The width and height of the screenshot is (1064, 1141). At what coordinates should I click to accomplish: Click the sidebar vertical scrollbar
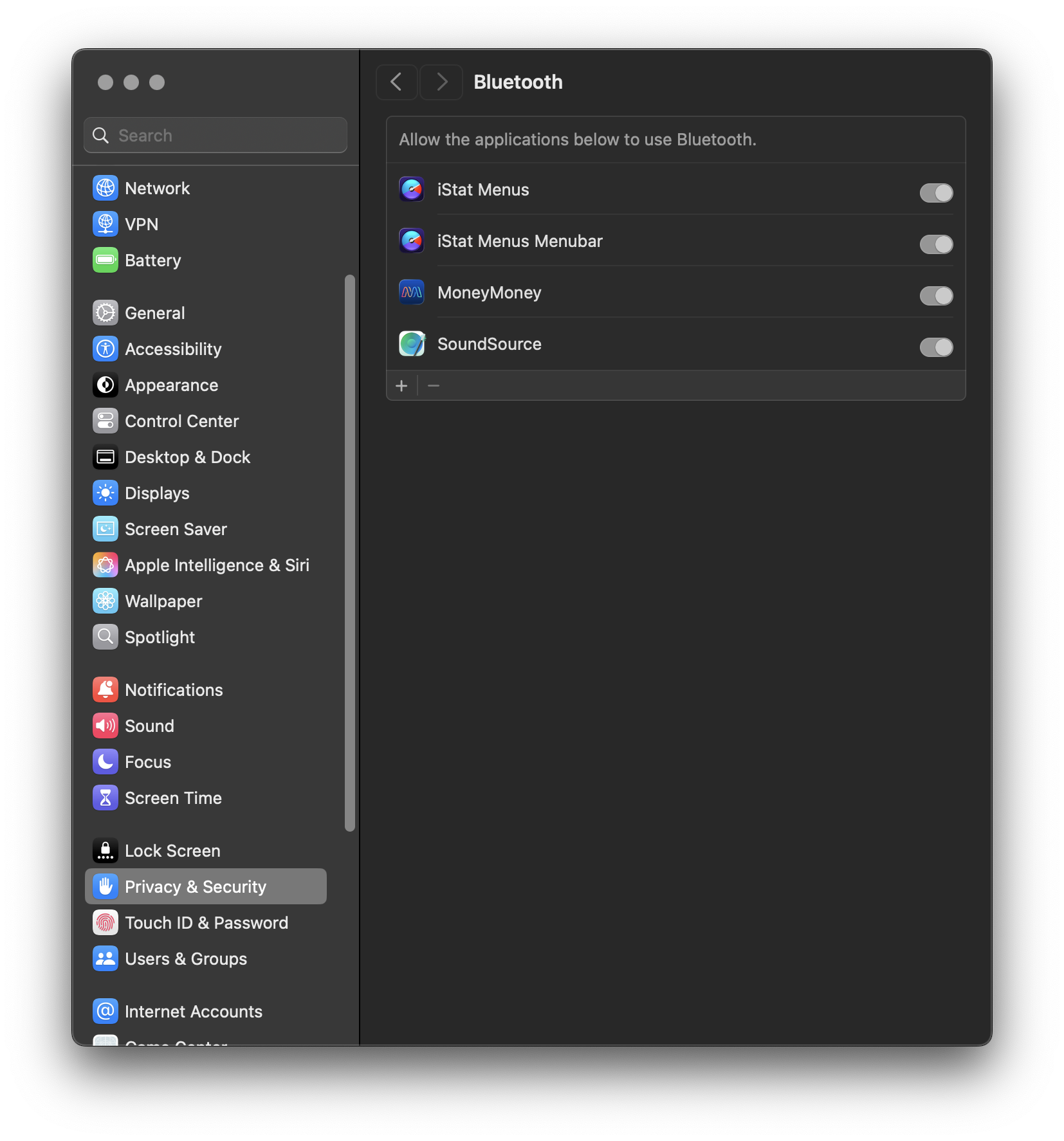click(x=350, y=553)
